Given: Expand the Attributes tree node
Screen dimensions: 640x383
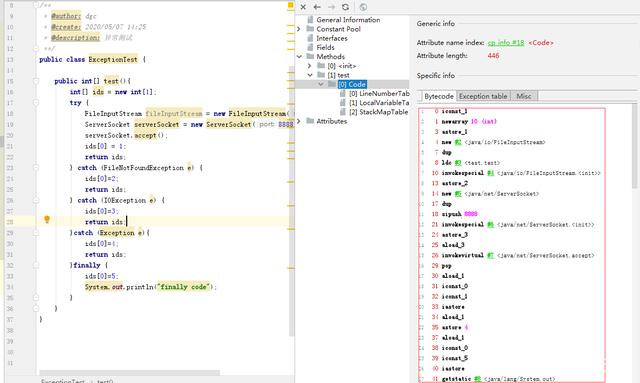Looking at the screenshot, I should 299,121.
